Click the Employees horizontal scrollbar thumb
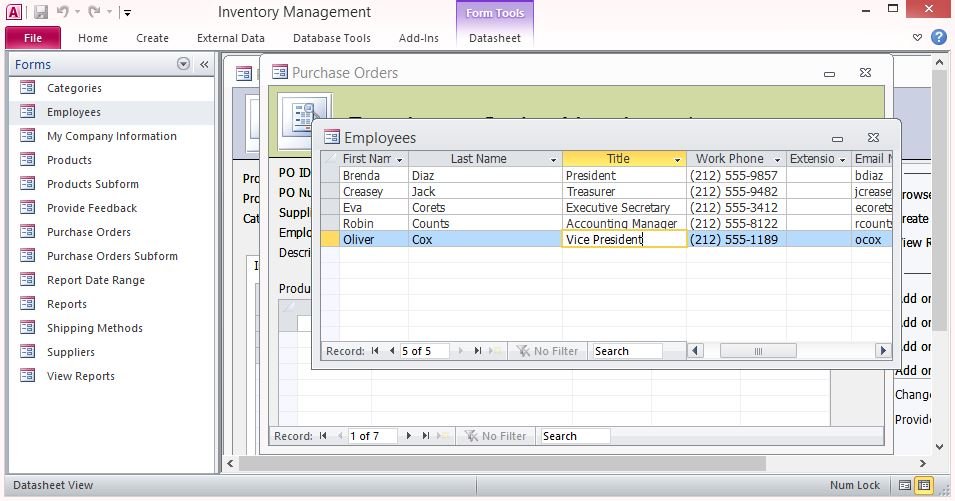 pos(759,351)
